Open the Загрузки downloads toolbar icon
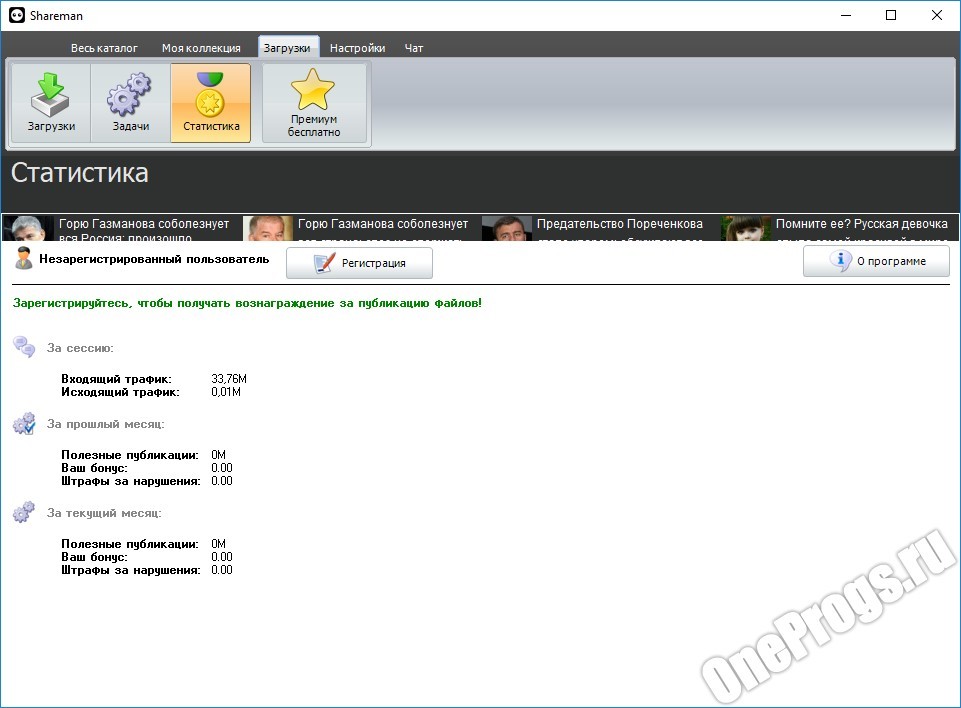Screen dimensions: 961x708 (x=51, y=103)
